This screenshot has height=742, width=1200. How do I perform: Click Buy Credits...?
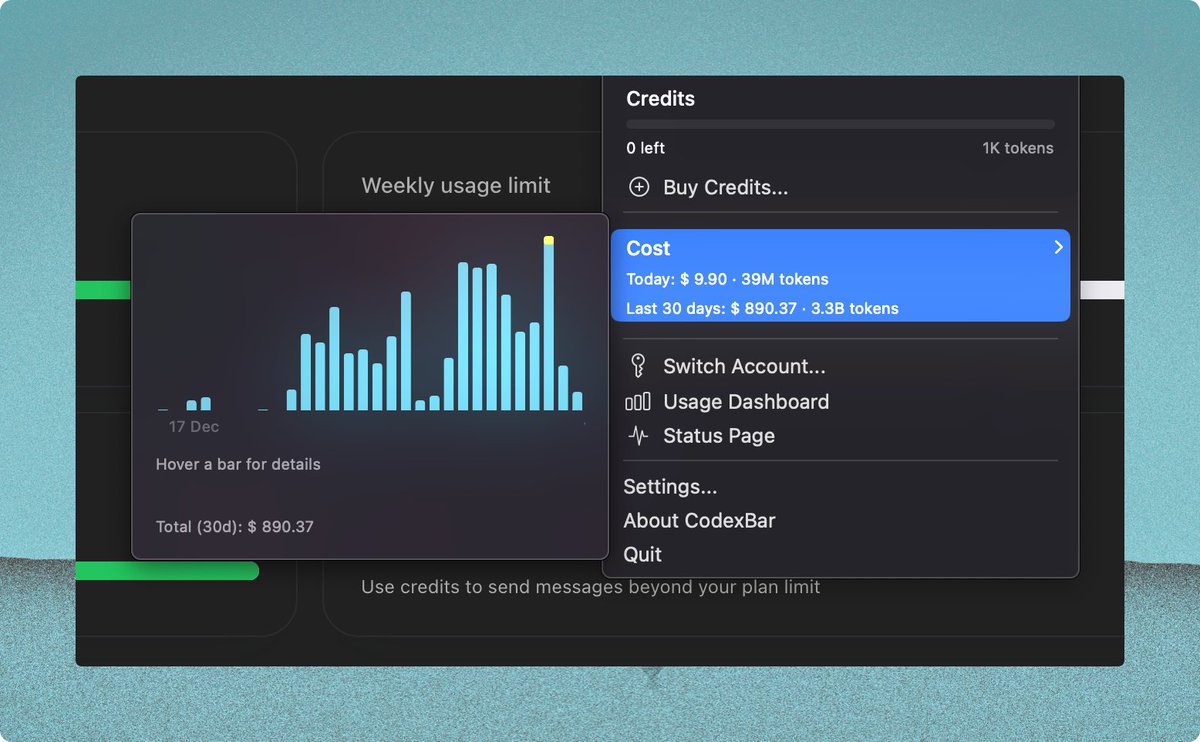[x=724, y=187]
